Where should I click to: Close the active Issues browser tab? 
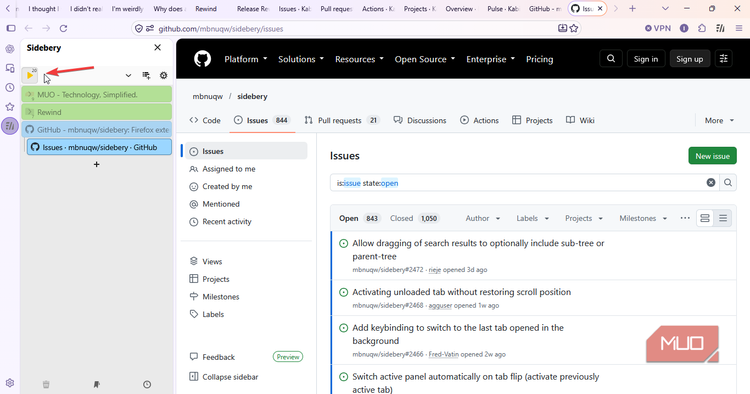(x=600, y=9)
